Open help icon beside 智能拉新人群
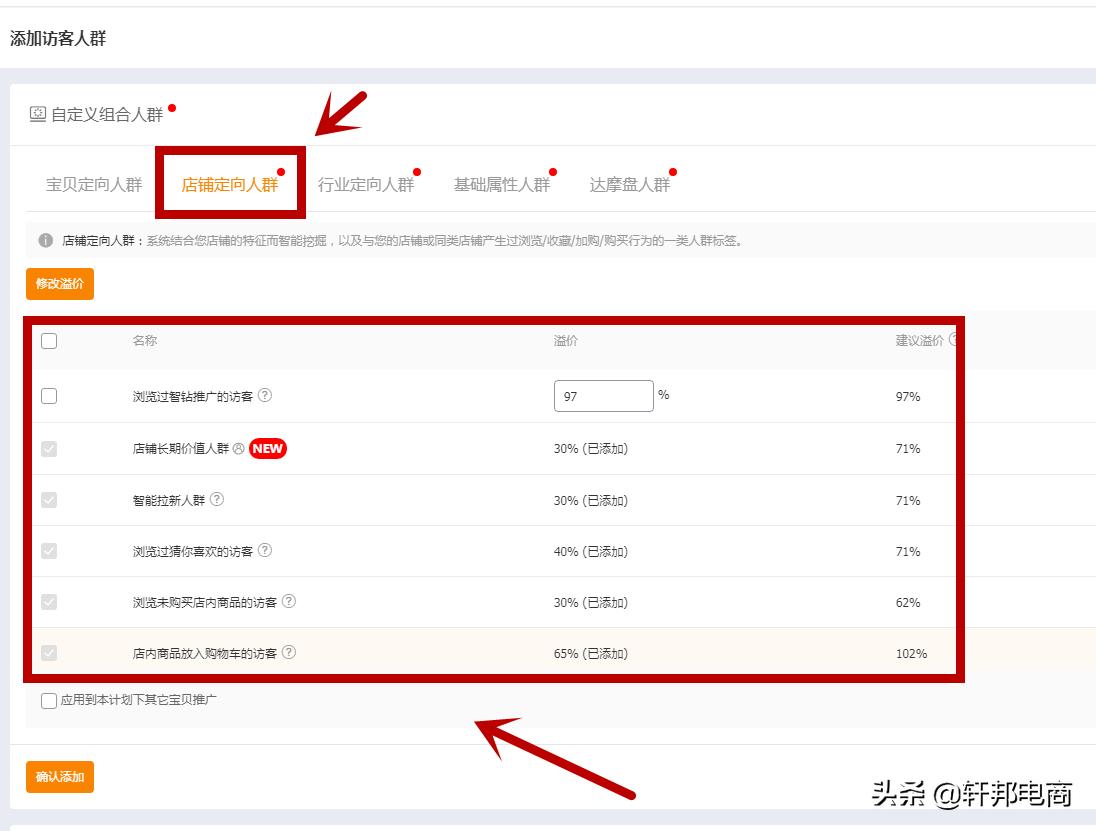The height and width of the screenshot is (831, 1096). [217, 500]
